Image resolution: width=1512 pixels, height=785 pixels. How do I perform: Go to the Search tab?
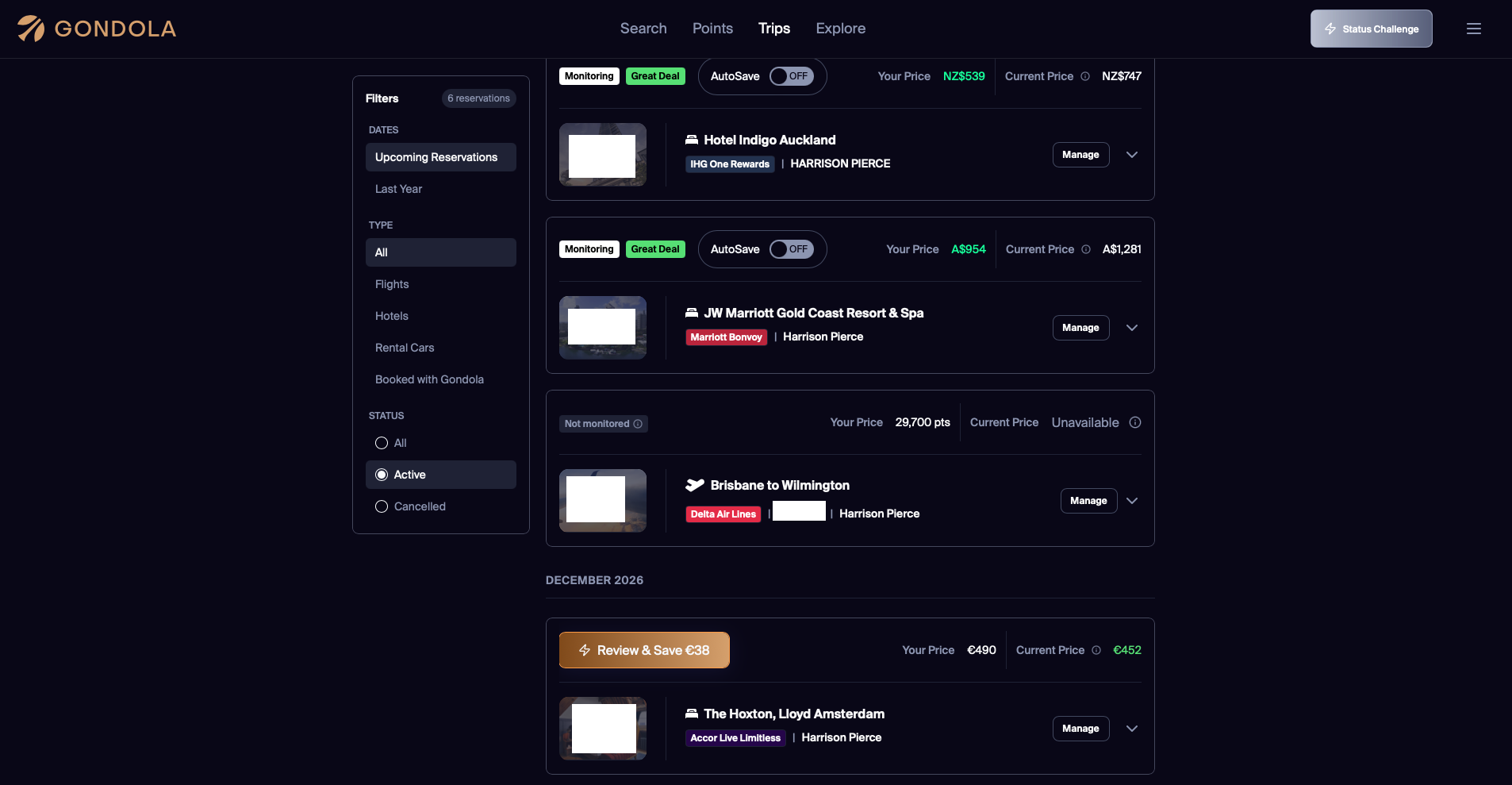tap(643, 29)
